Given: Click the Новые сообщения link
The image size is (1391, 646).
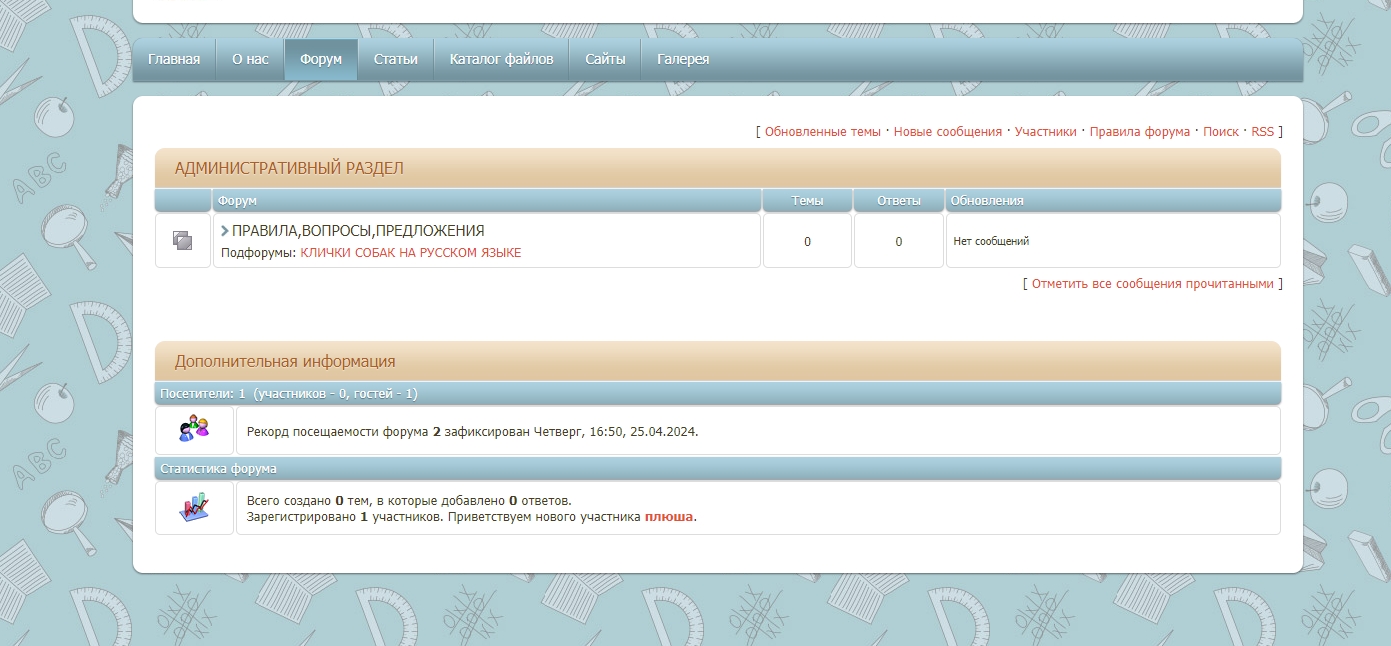Looking at the screenshot, I should coord(947,132).
